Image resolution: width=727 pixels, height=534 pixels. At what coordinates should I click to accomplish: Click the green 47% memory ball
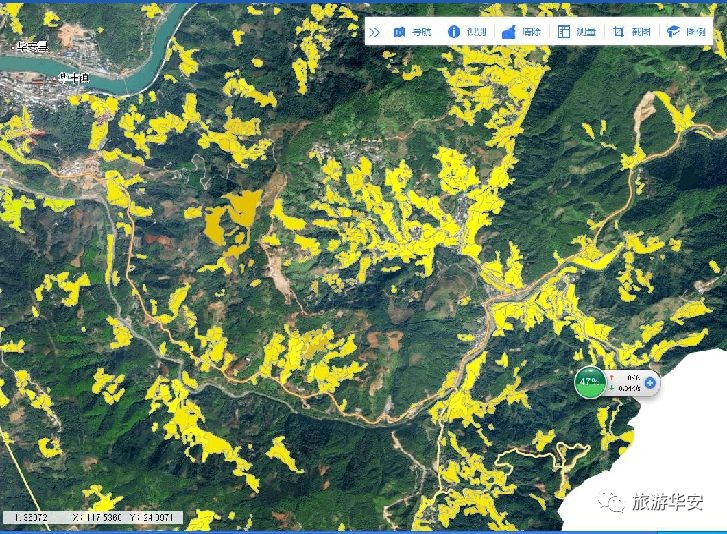click(x=589, y=382)
